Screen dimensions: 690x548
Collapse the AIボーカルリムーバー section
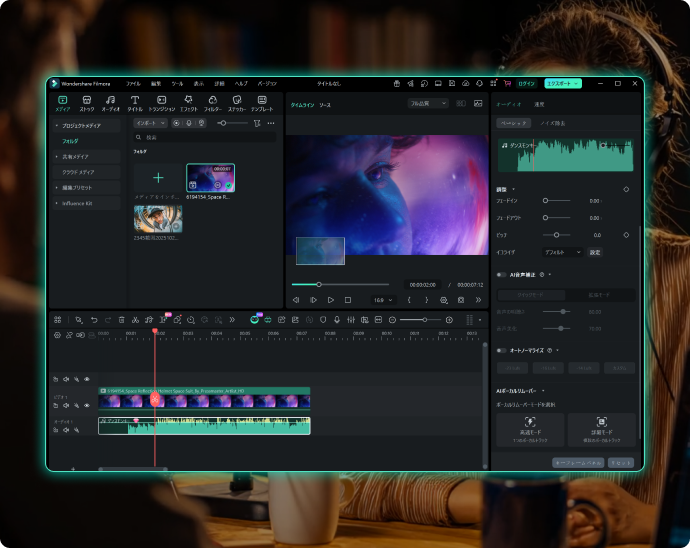(543, 390)
